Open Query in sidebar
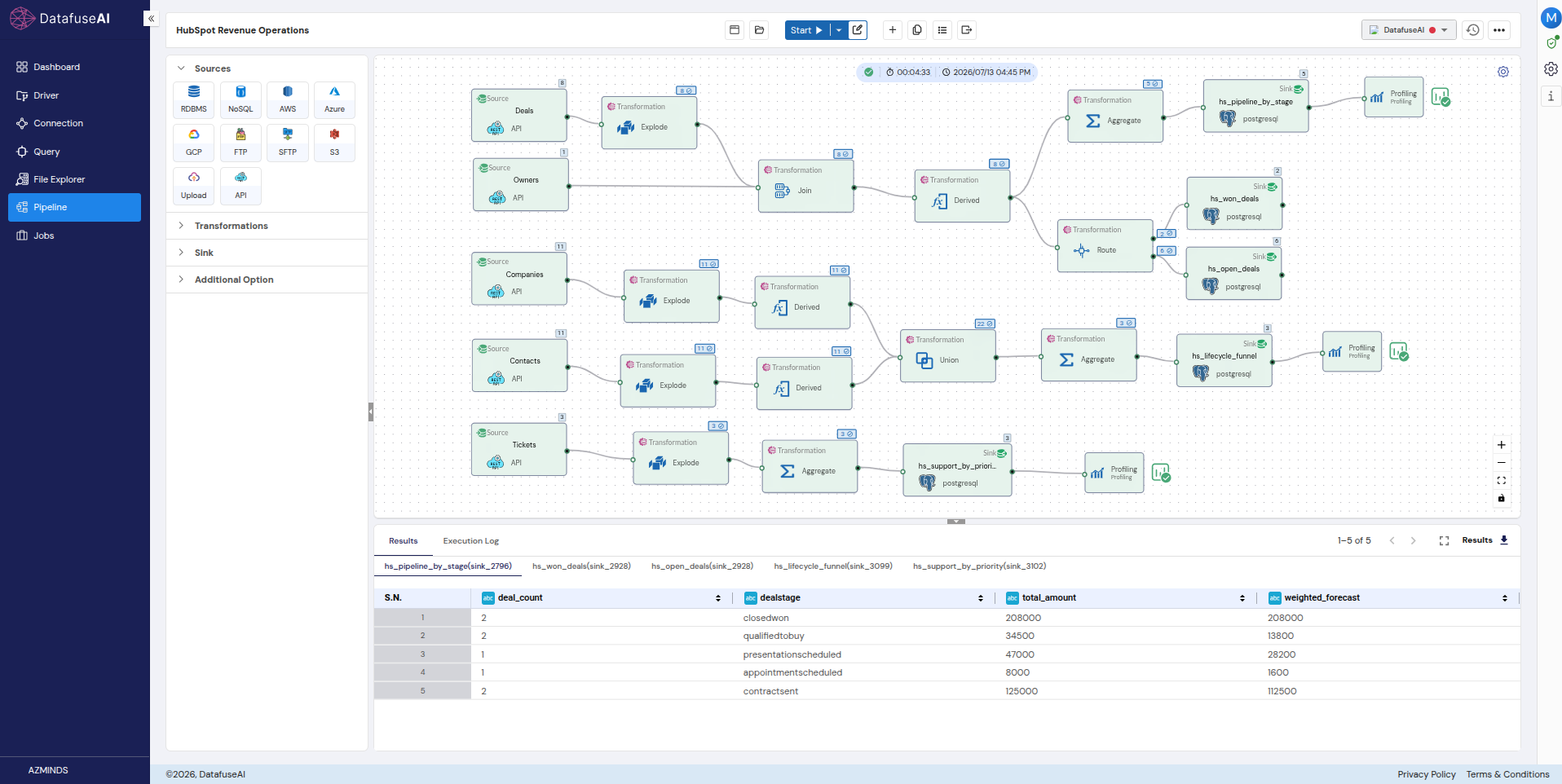 coord(74,152)
